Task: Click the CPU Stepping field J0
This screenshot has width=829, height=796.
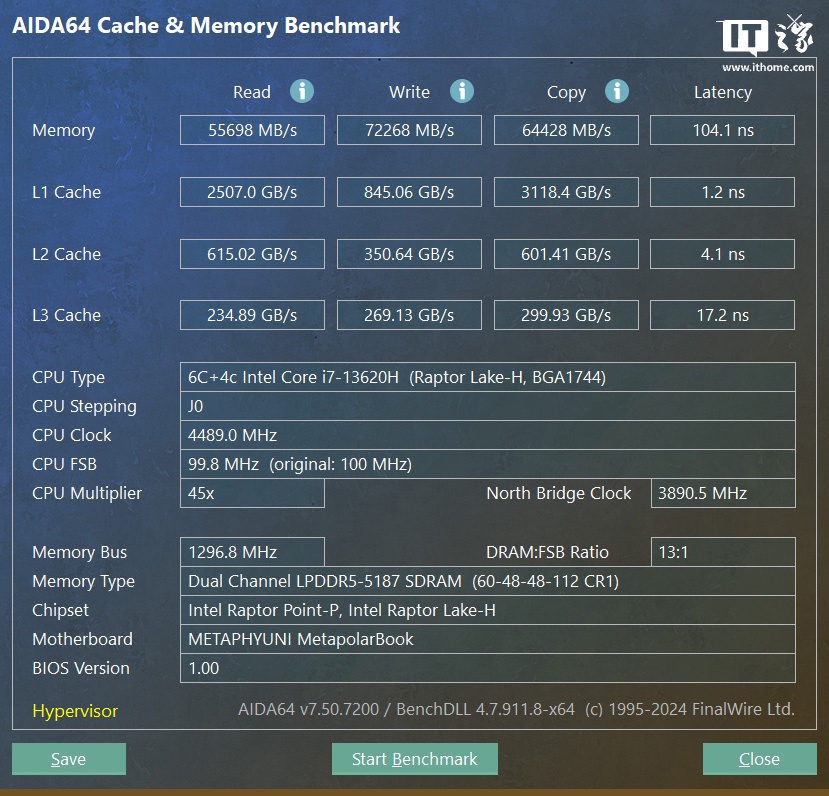Action: pos(487,406)
